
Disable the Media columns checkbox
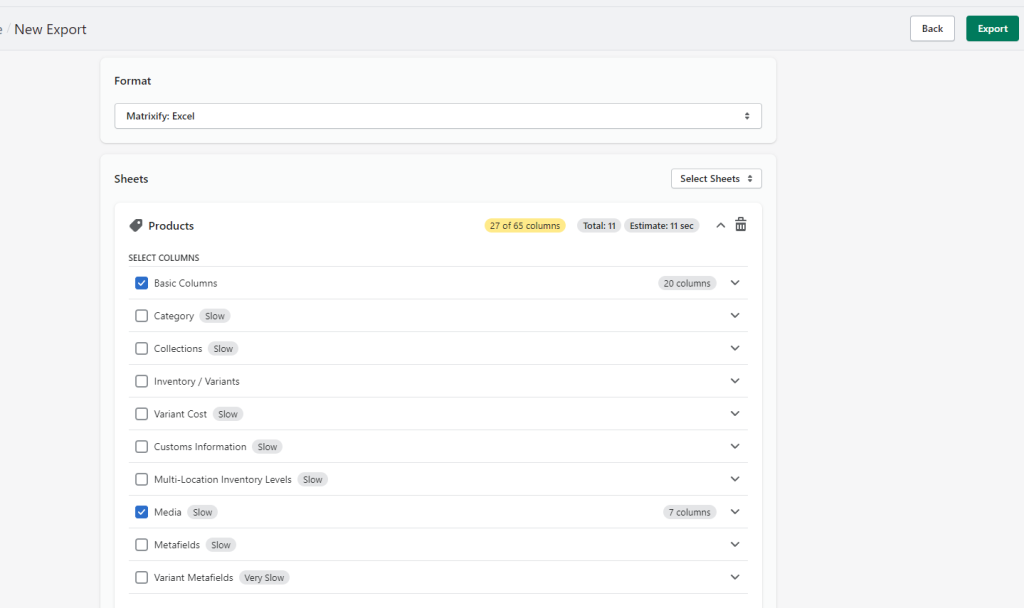(x=141, y=511)
